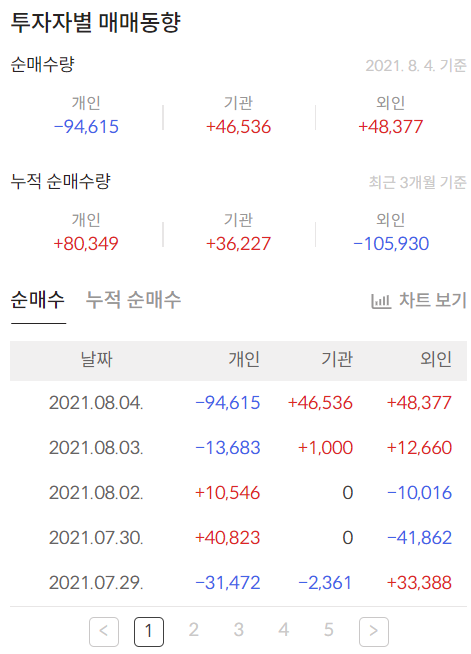Click cumulative 개인 value +80,349
The height and width of the screenshot is (654, 471).
[86, 244]
